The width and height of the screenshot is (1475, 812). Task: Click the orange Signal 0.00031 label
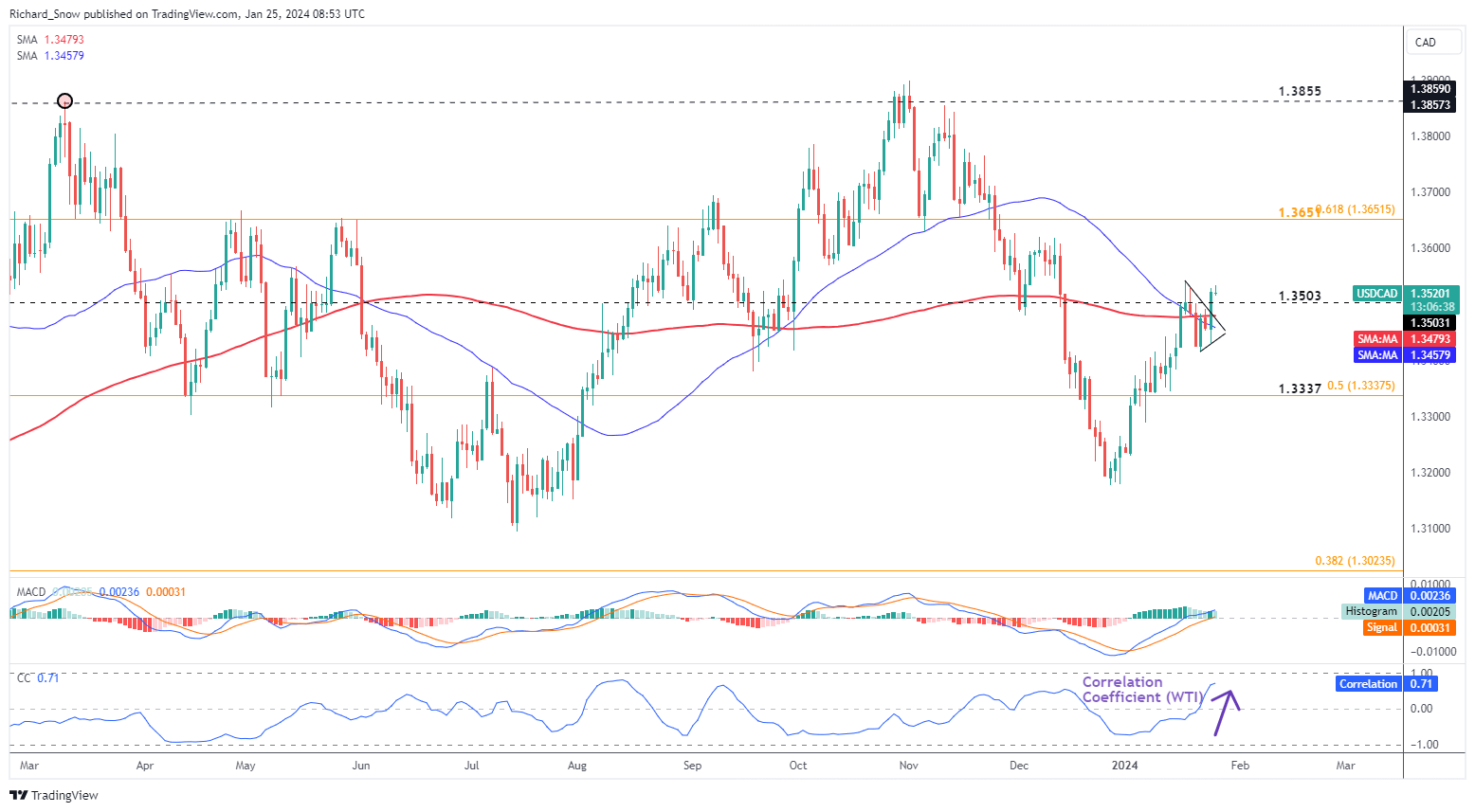1410,627
